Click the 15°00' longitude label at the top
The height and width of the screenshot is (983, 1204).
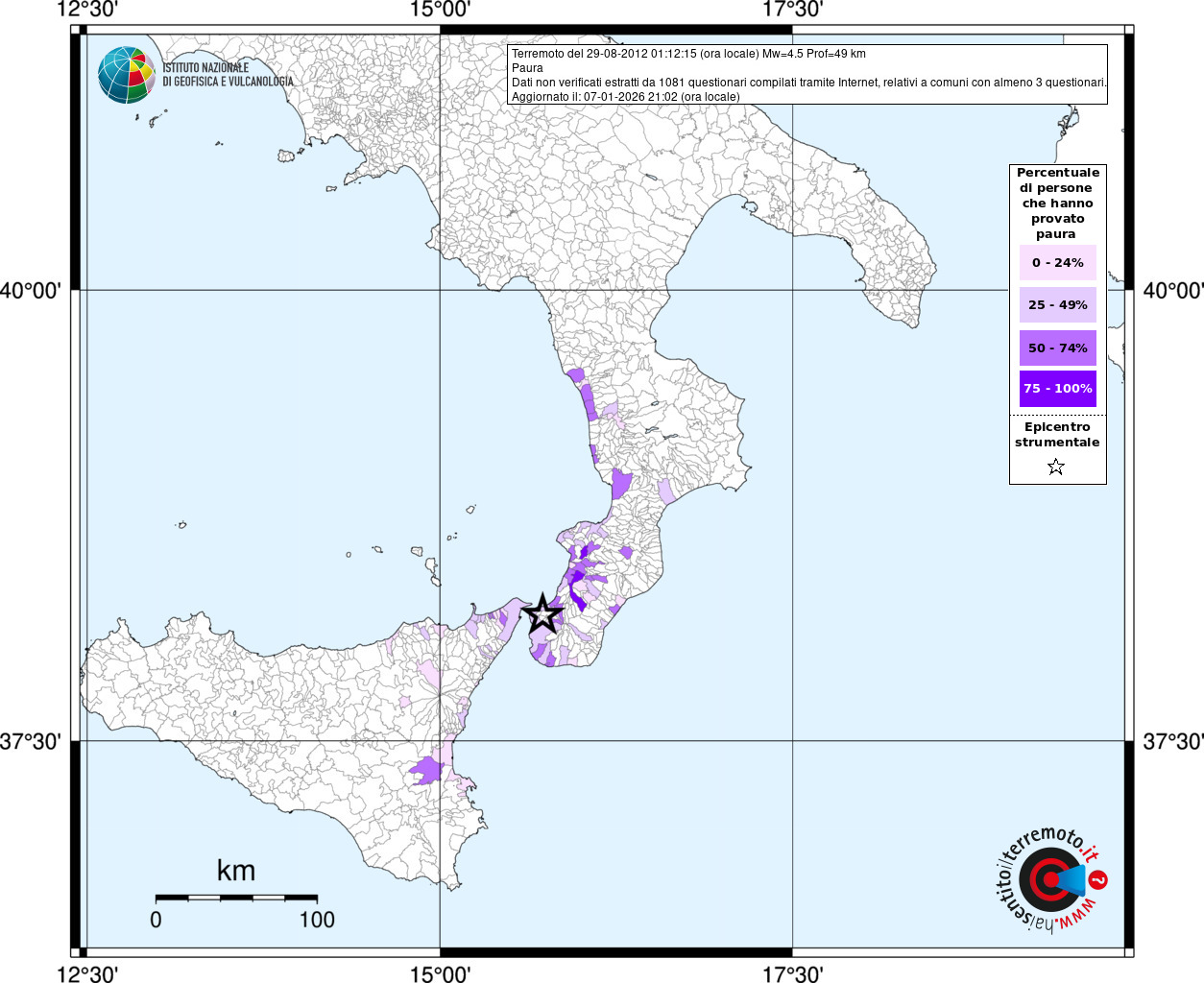(x=440, y=10)
